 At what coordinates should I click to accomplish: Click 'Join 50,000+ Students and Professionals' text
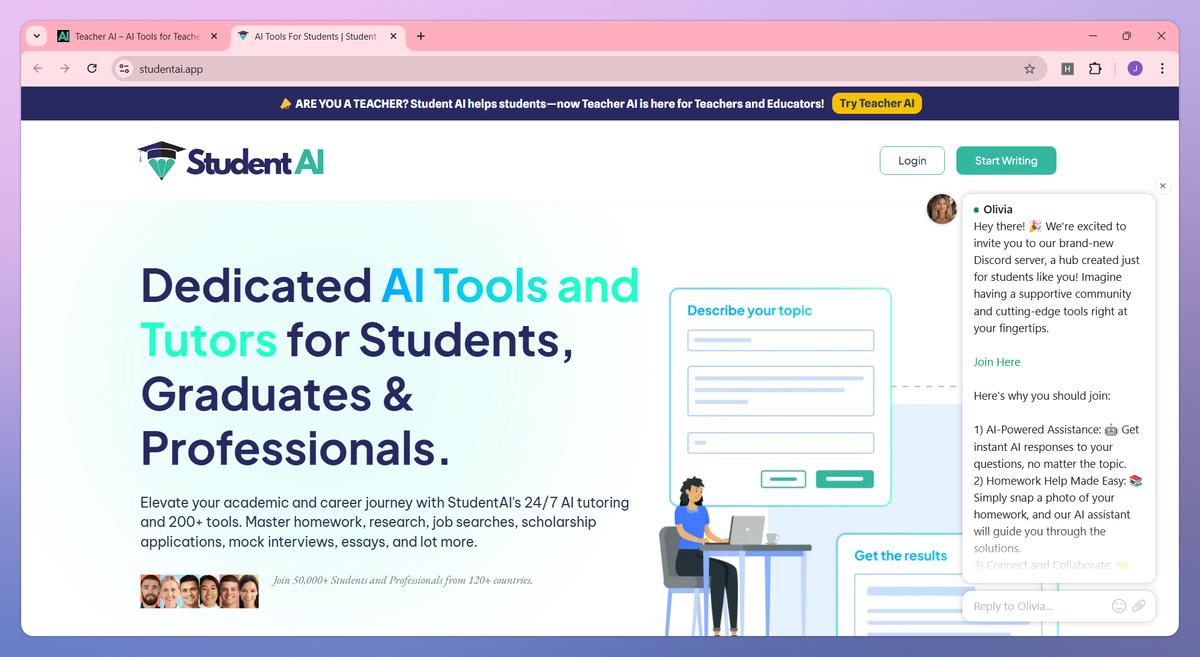point(403,580)
